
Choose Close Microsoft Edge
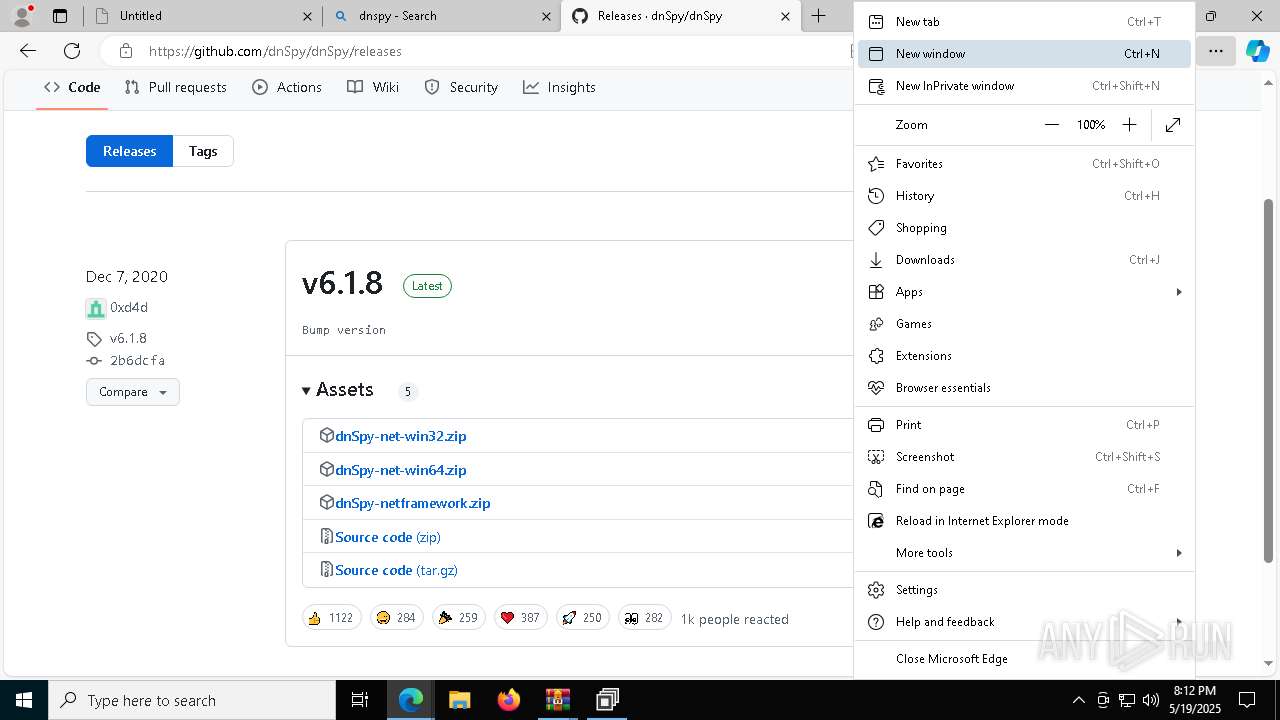(x=1024, y=659)
